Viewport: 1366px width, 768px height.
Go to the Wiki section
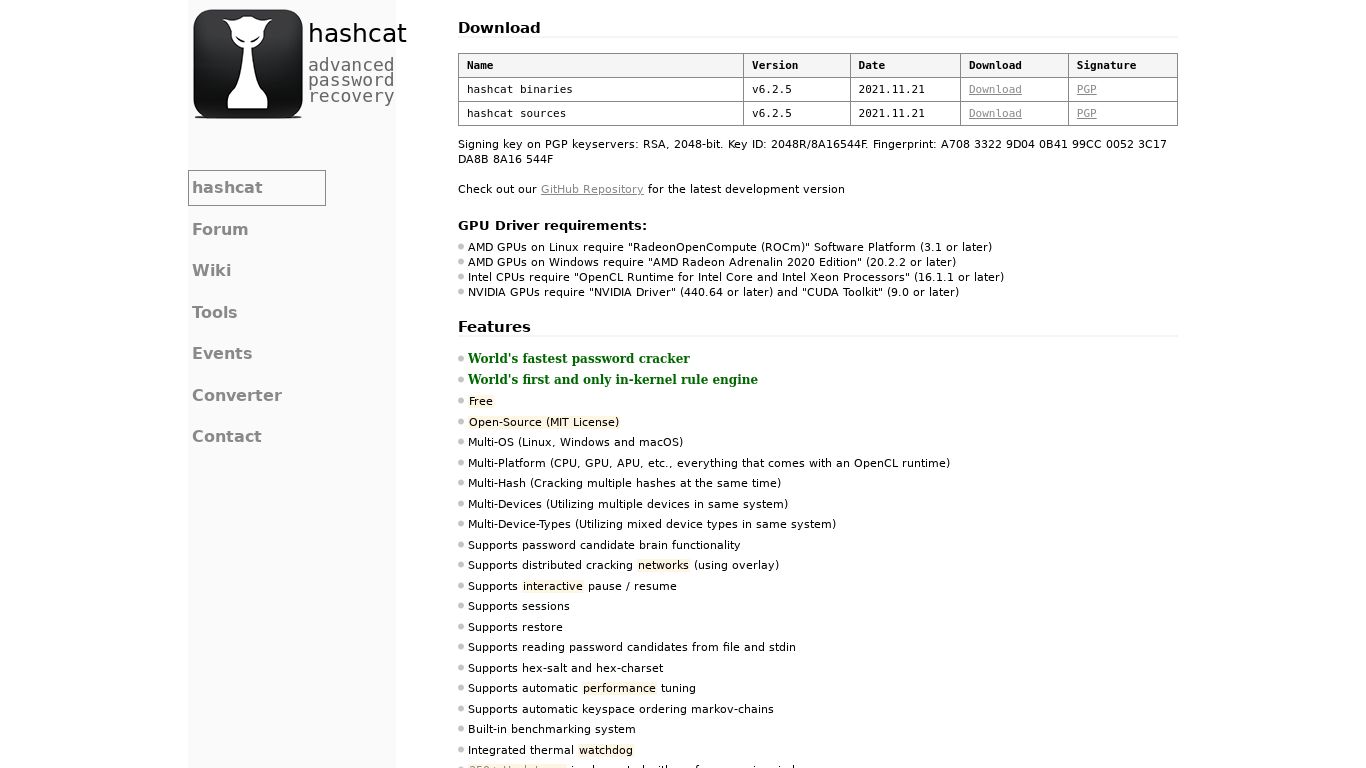(x=211, y=270)
